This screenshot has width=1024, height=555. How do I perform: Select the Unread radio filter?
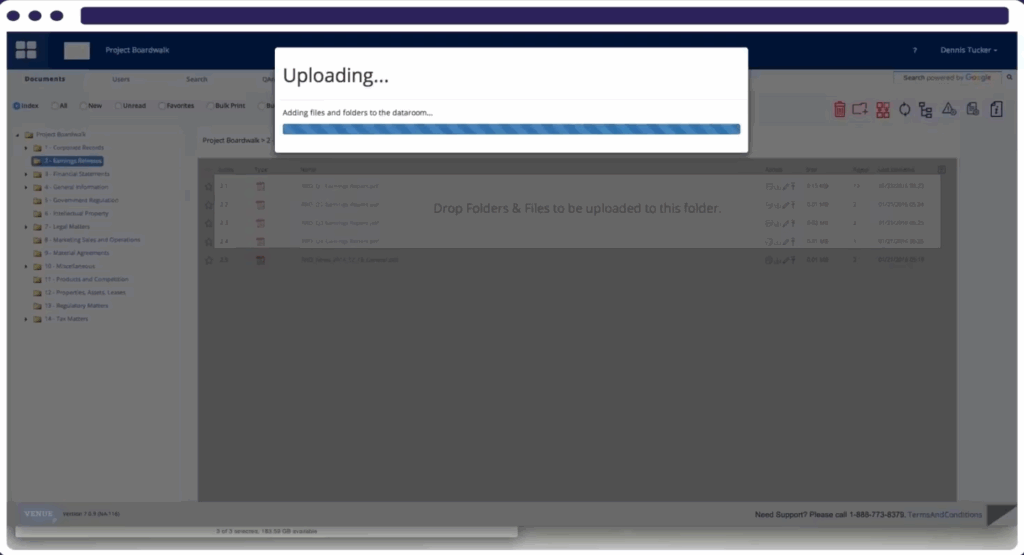pyautogui.click(x=119, y=105)
